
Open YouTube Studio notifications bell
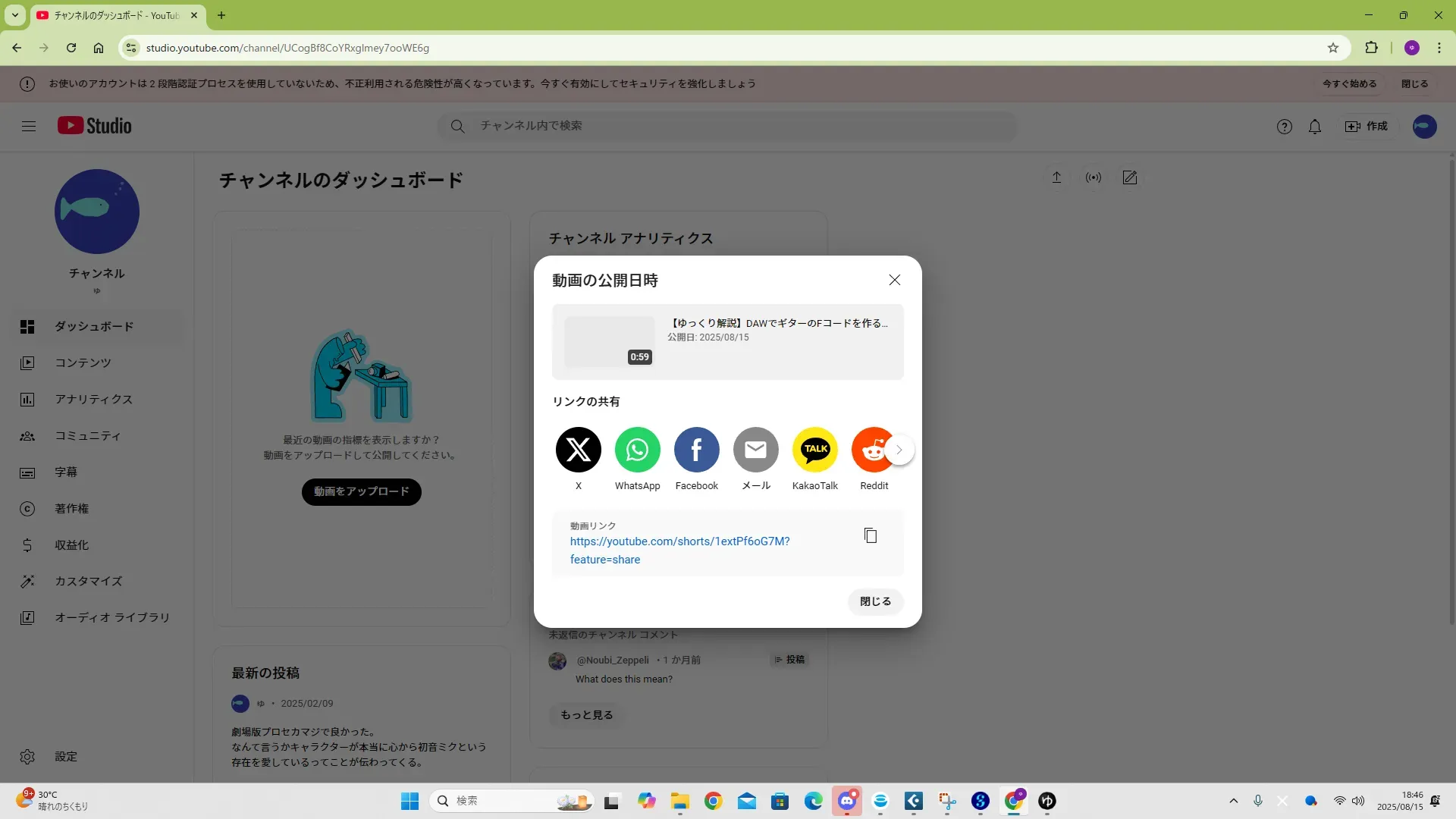point(1315,127)
